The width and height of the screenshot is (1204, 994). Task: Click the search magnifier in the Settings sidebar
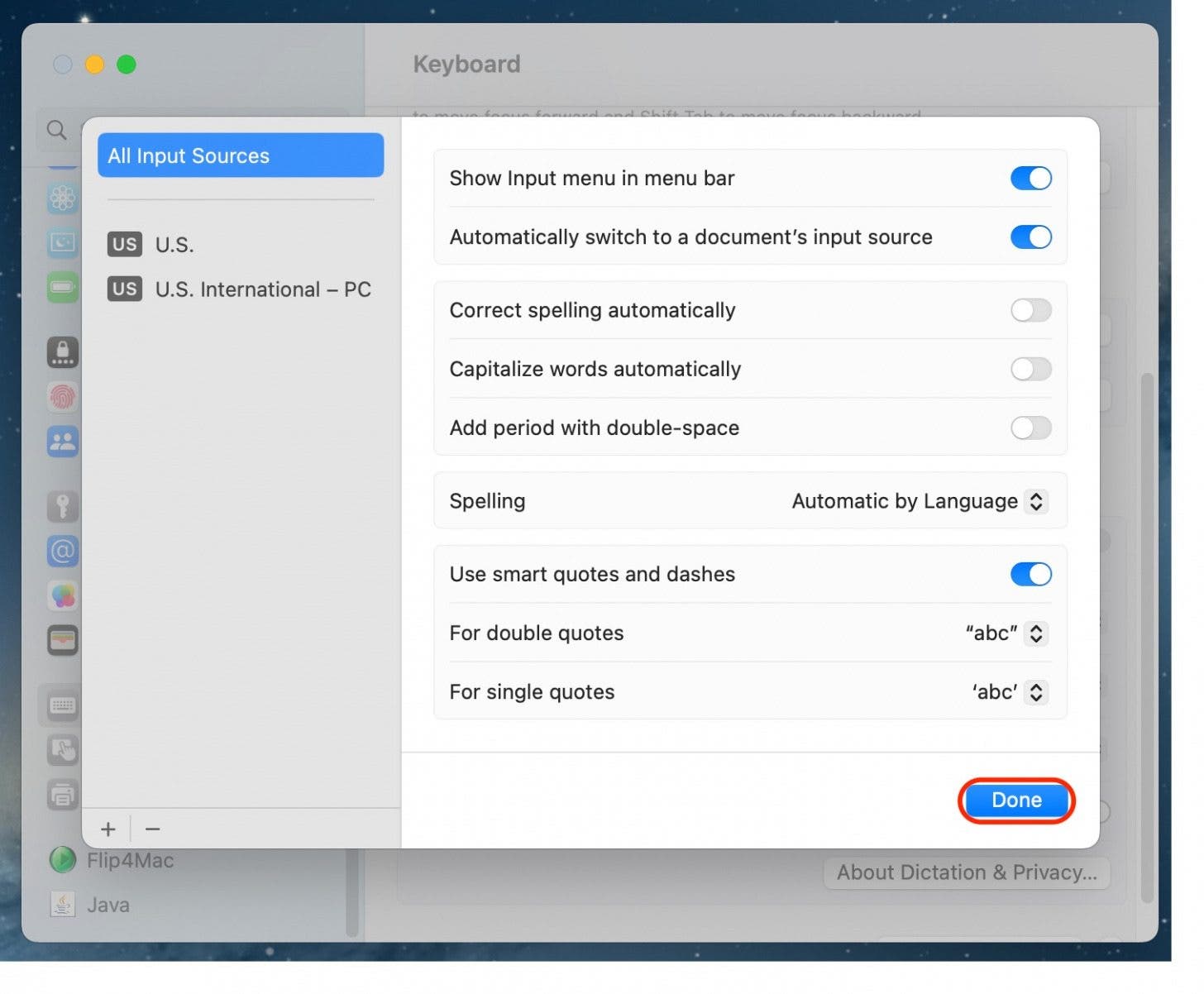(x=56, y=130)
